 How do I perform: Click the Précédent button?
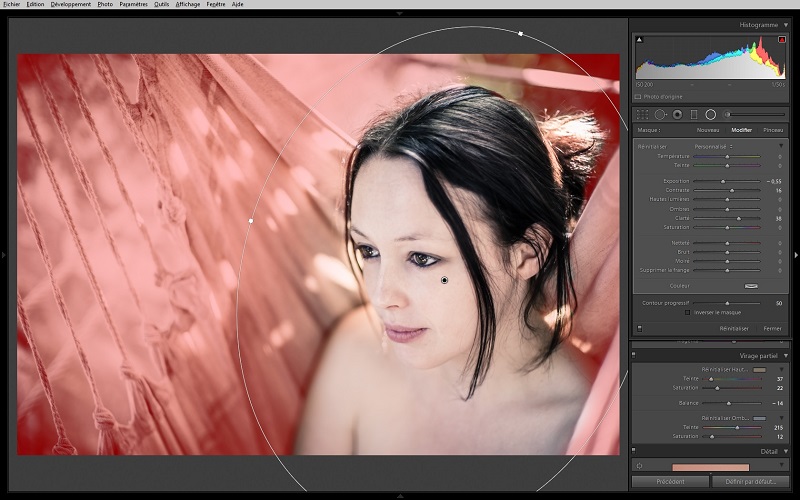tap(670, 481)
